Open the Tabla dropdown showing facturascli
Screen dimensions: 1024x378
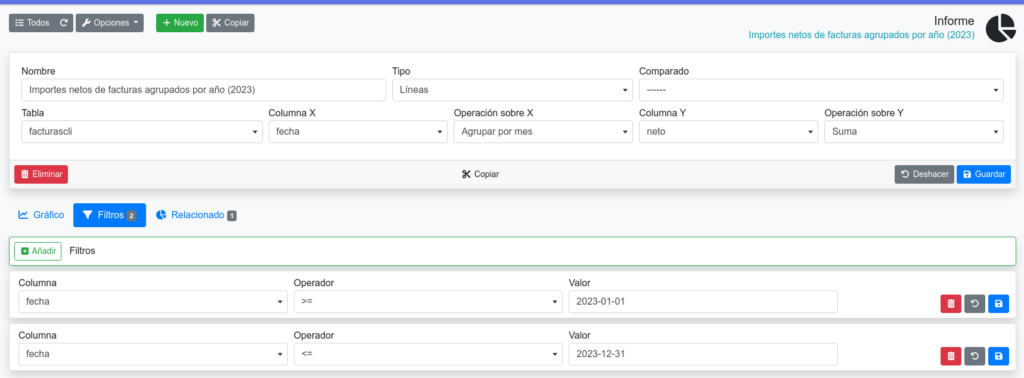(x=142, y=132)
